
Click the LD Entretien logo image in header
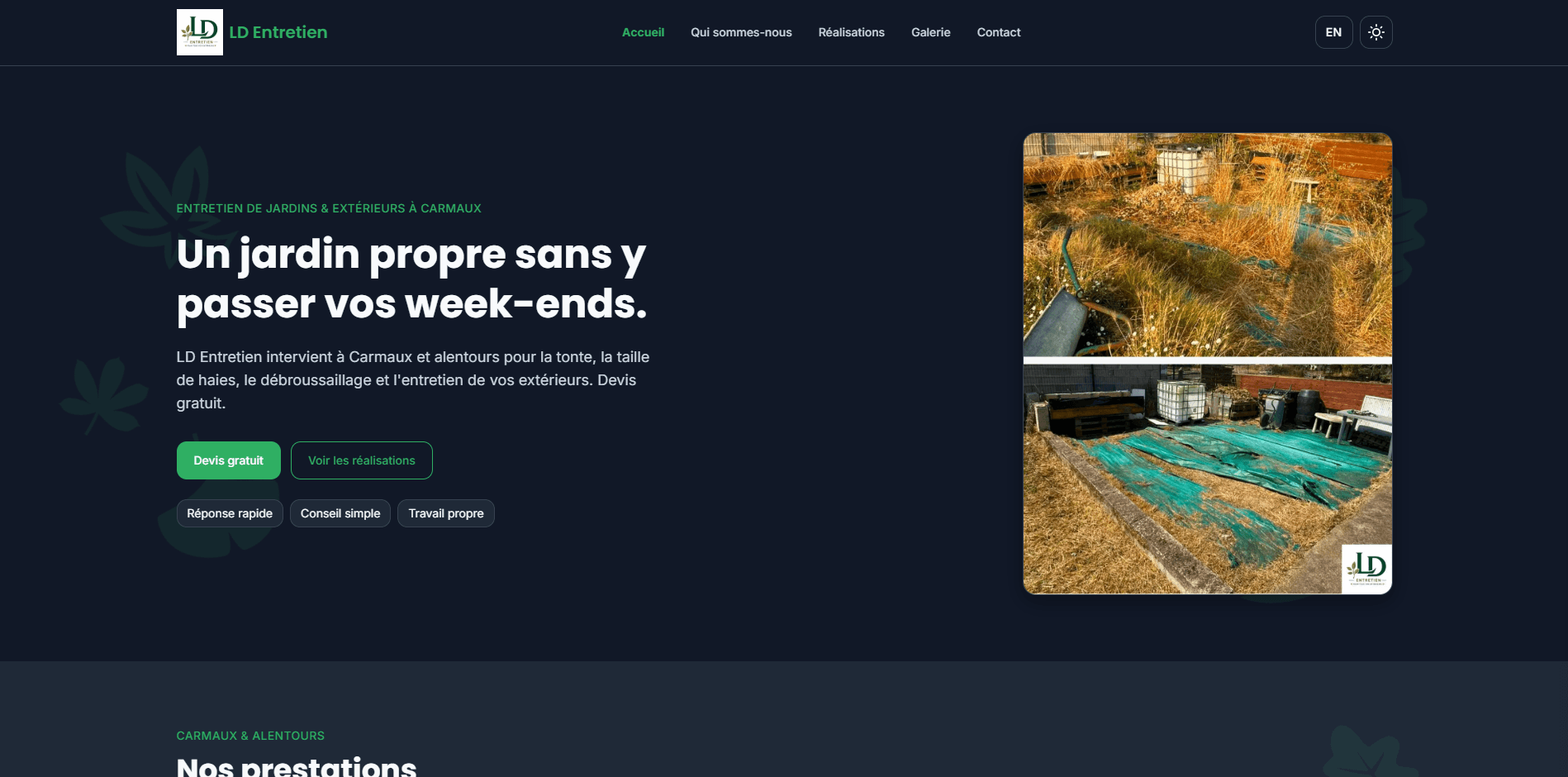(200, 32)
